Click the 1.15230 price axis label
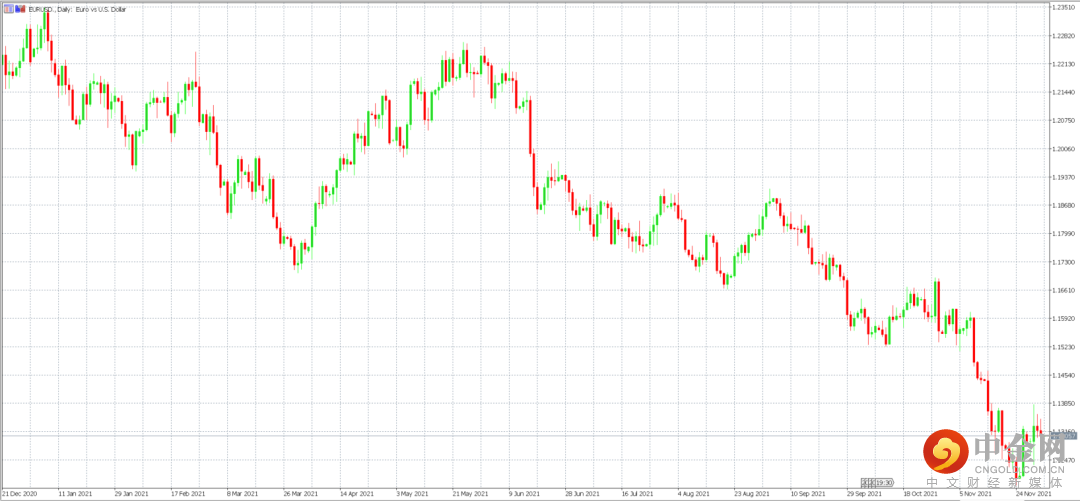1080x501 pixels. pos(1064,347)
